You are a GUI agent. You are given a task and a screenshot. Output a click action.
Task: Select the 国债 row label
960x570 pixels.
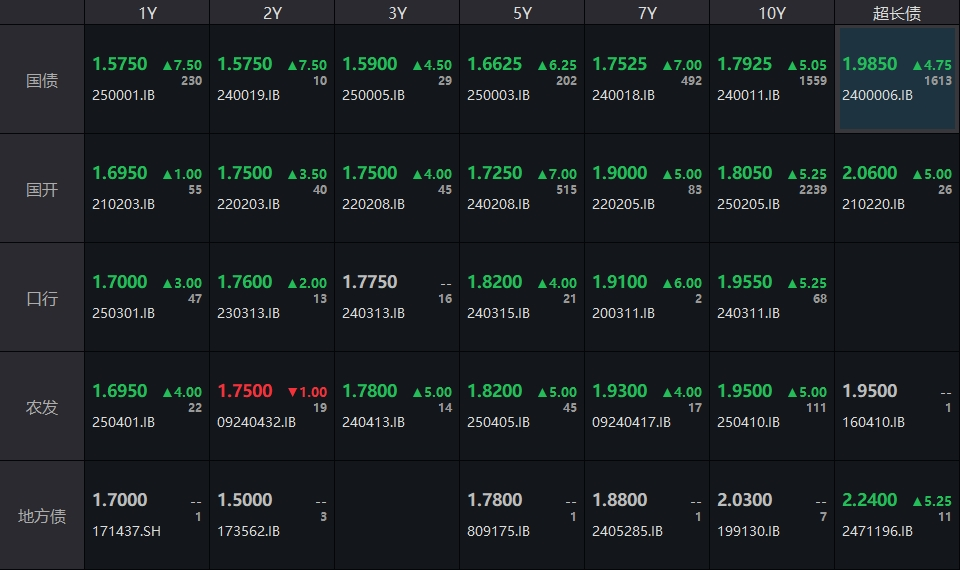click(x=42, y=80)
